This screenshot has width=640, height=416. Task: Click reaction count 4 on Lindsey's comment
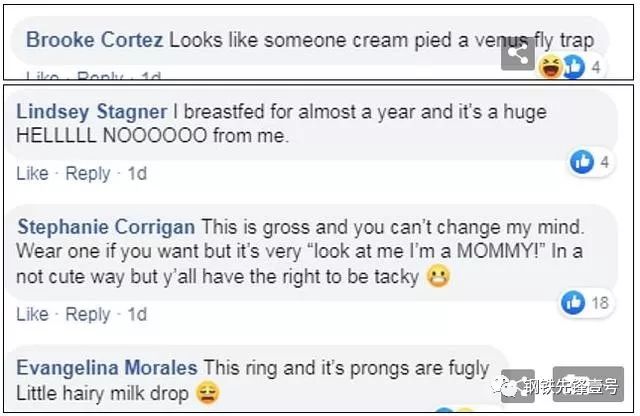[x=604, y=162]
